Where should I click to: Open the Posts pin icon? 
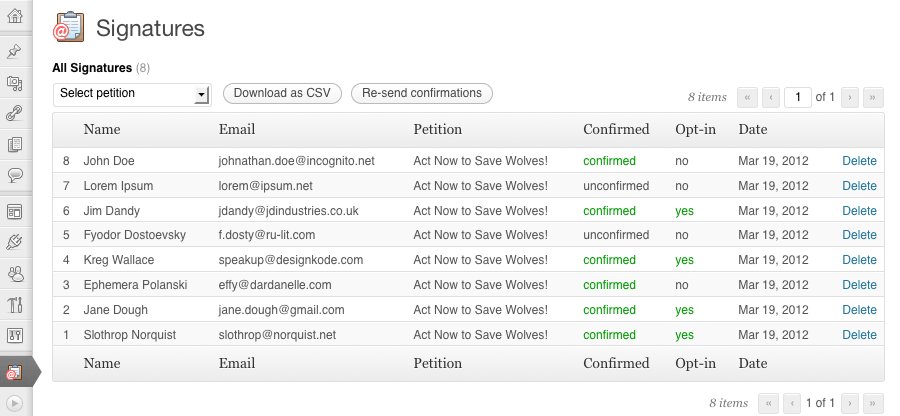[x=15, y=52]
